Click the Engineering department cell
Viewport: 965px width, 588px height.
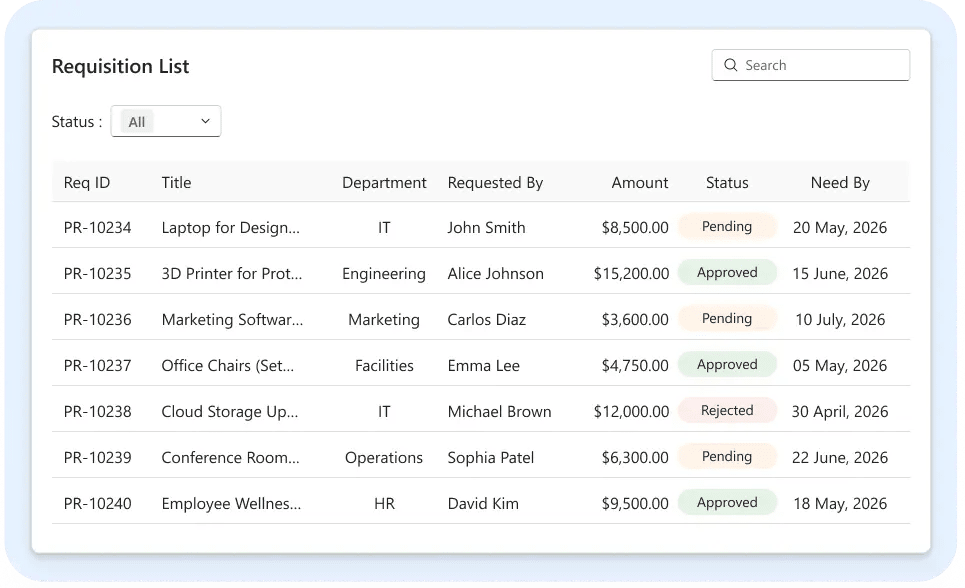click(x=384, y=274)
